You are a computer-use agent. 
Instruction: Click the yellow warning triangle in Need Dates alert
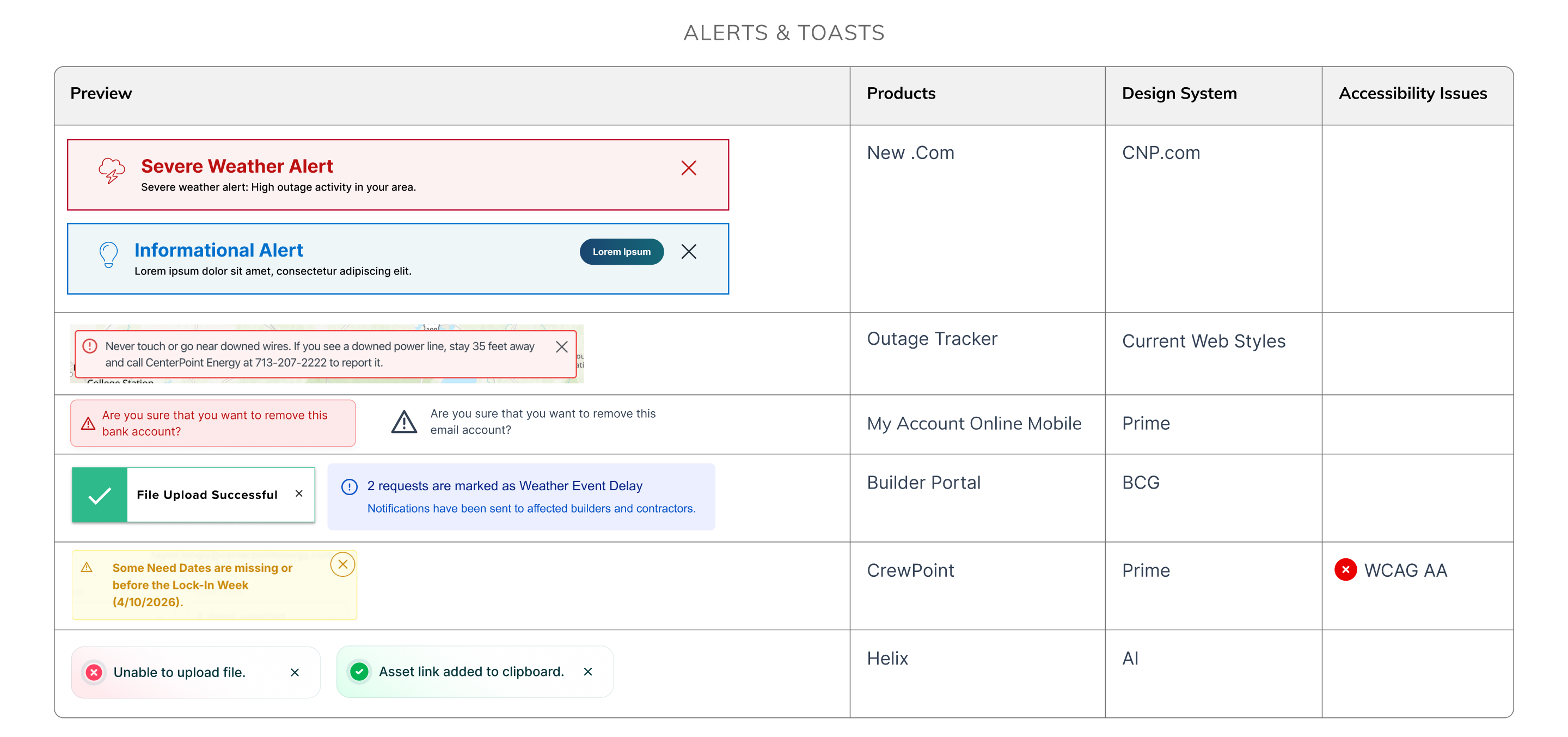(87, 567)
